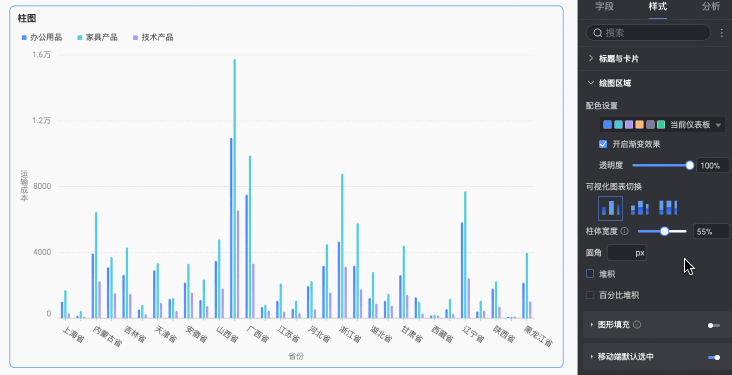Click the 山西省 axis label
The height and width of the screenshot is (375, 732).
pos(227,335)
